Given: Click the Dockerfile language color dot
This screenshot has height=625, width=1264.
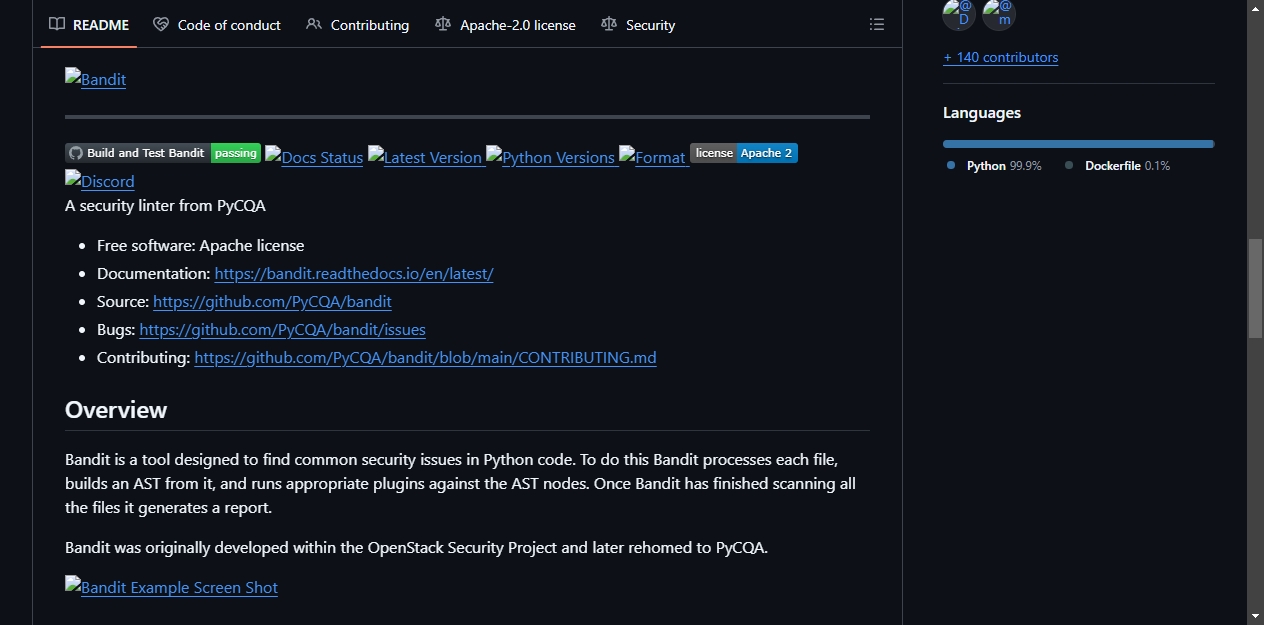Looking at the screenshot, I should [x=1069, y=165].
